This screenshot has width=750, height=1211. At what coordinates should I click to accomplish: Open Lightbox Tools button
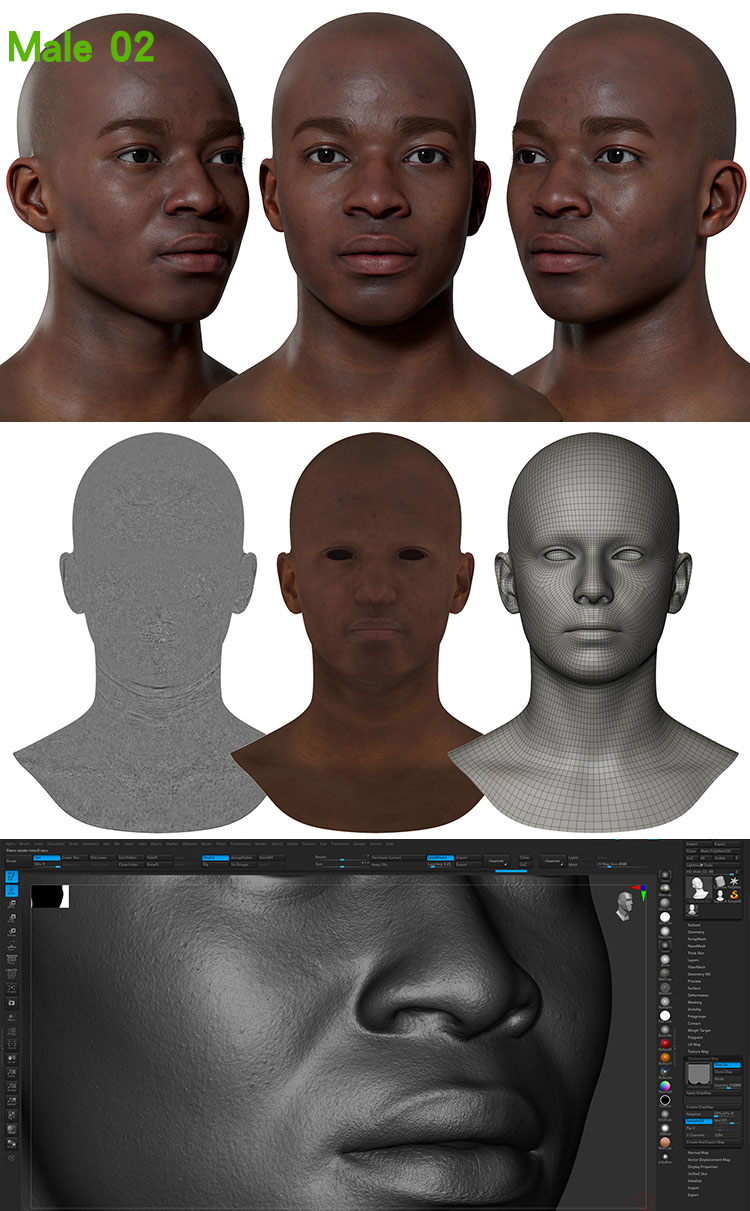click(713, 865)
